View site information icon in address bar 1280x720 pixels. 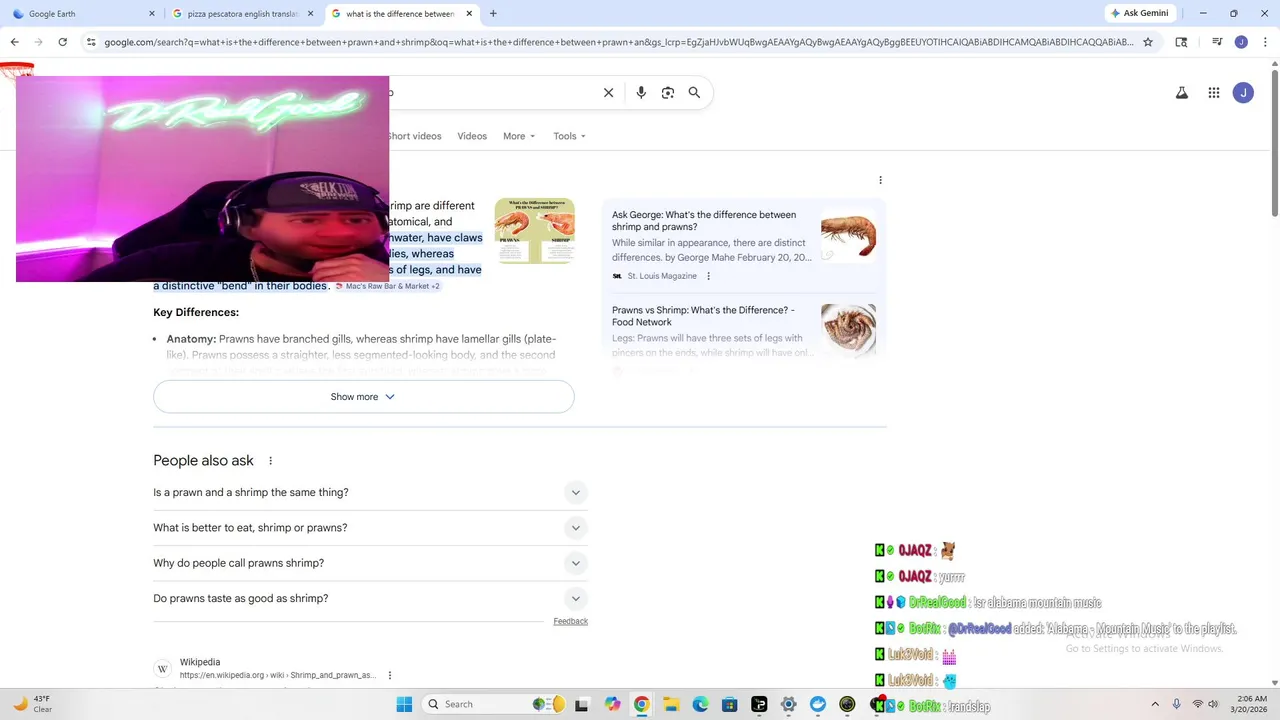91,42
